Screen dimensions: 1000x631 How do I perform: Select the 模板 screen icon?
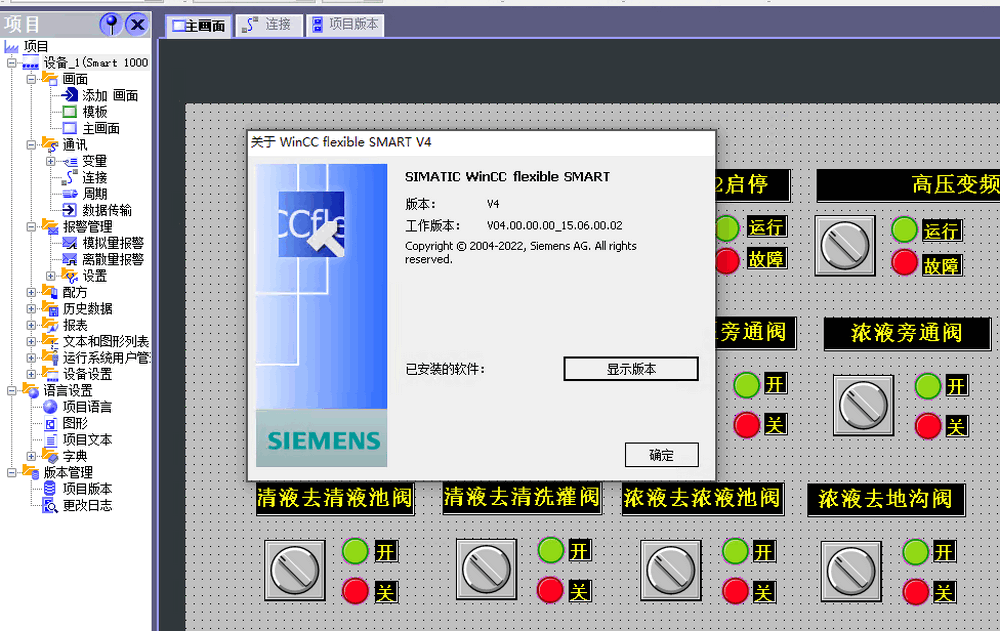(x=70, y=112)
